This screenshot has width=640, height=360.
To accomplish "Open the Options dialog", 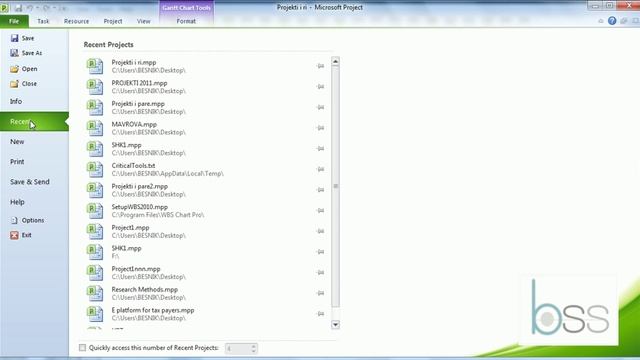I will [x=27, y=220].
